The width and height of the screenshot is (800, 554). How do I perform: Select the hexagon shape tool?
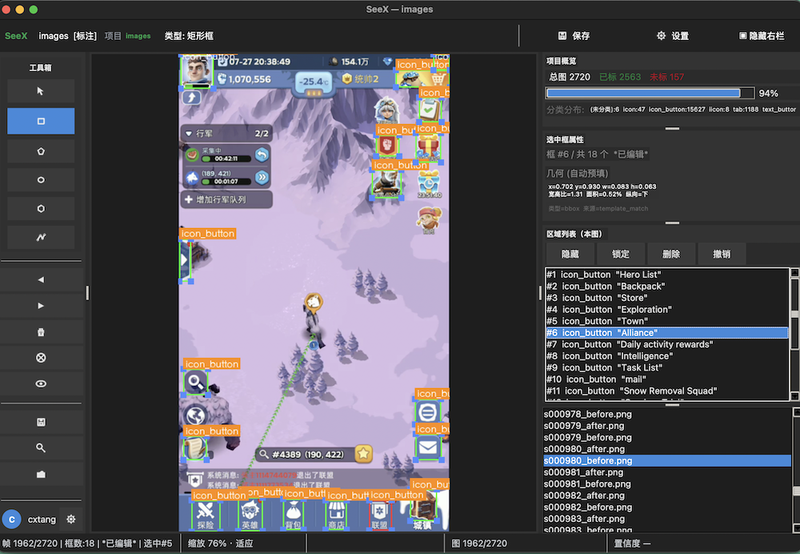[41, 208]
